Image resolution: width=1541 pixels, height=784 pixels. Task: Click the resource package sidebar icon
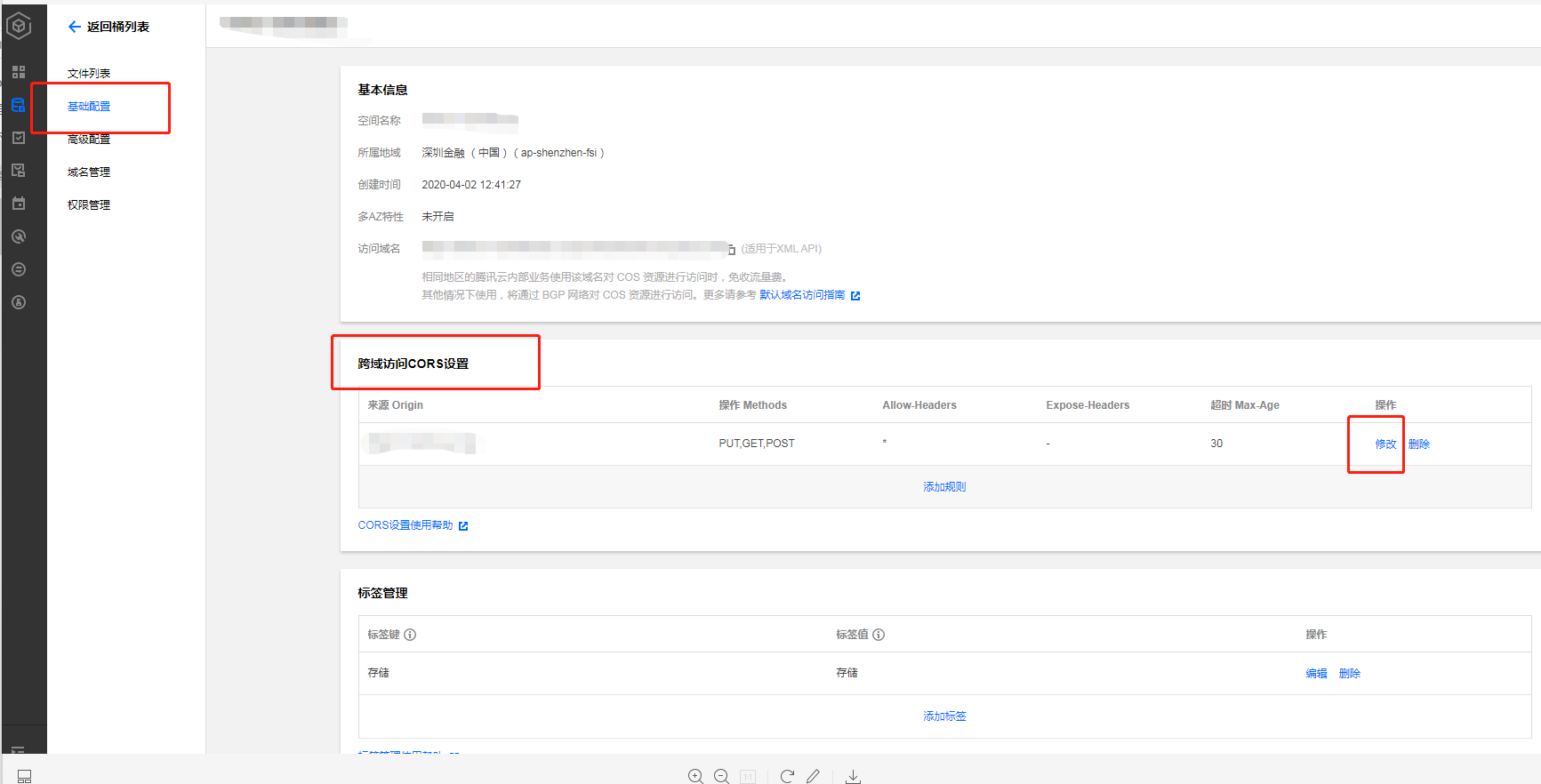click(x=19, y=302)
